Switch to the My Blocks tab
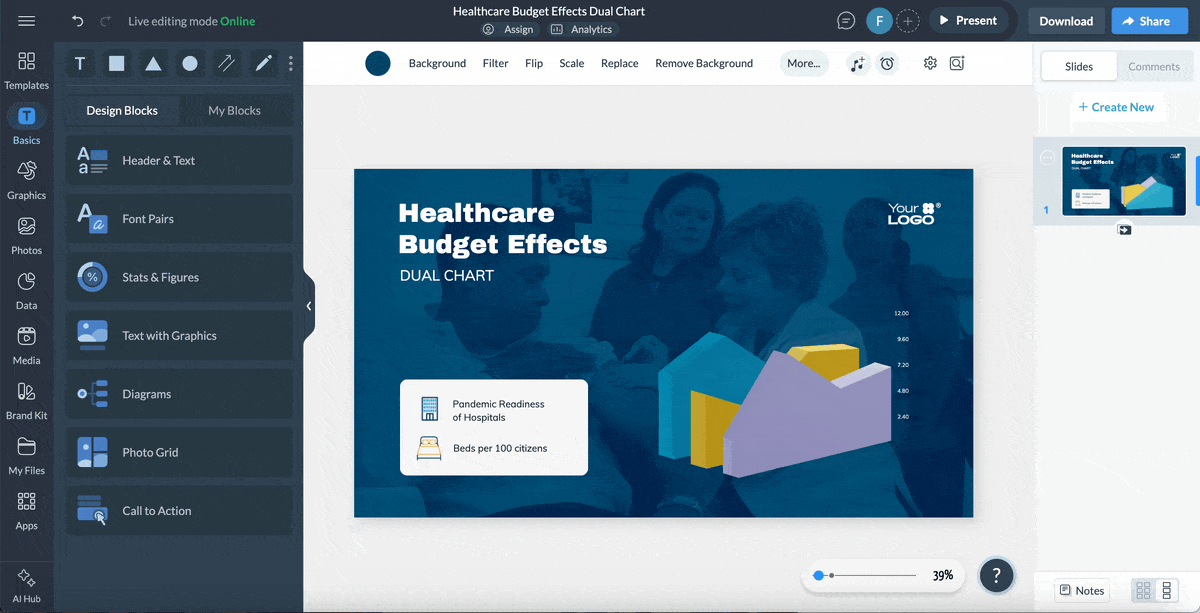 [236, 111]
